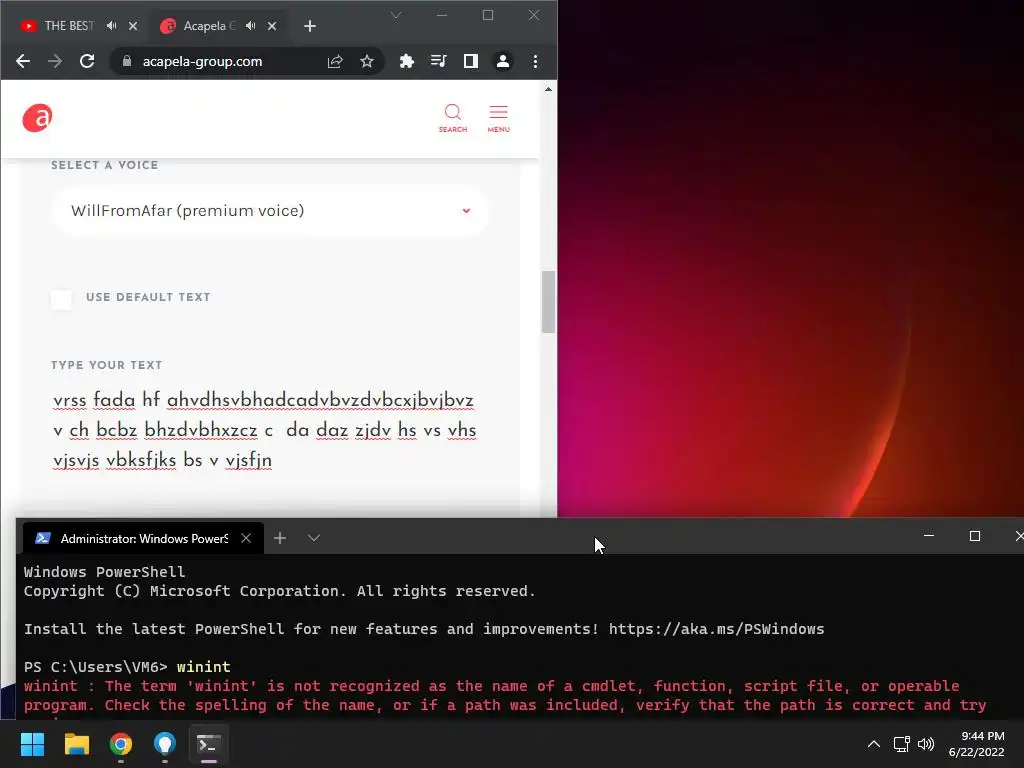Open File Explorer from taskbar
The image size is (1024, 768).
[76, 744]
